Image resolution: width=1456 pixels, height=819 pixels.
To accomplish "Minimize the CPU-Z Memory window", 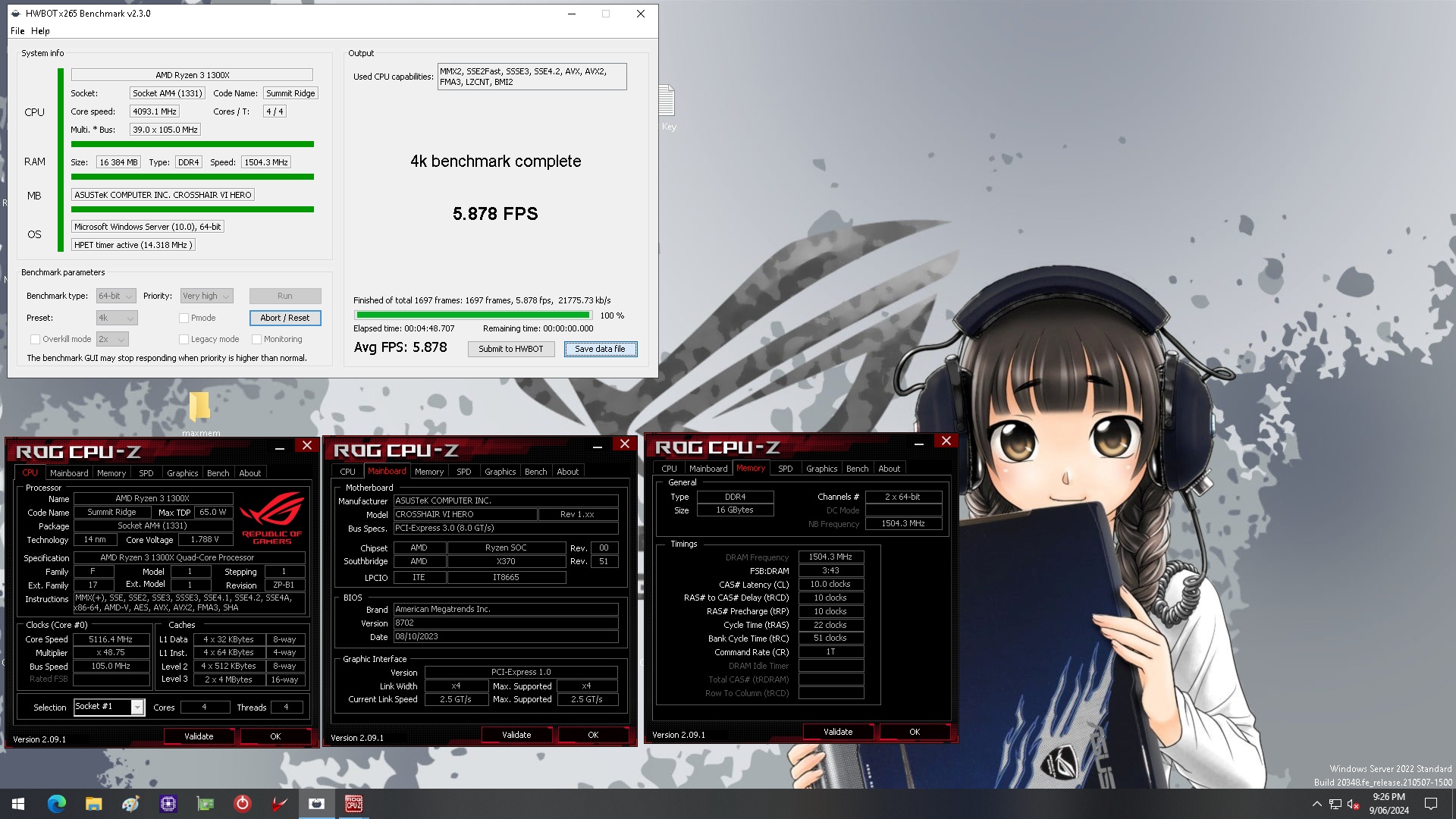I will pyautogui.click(x=919, y=444).
